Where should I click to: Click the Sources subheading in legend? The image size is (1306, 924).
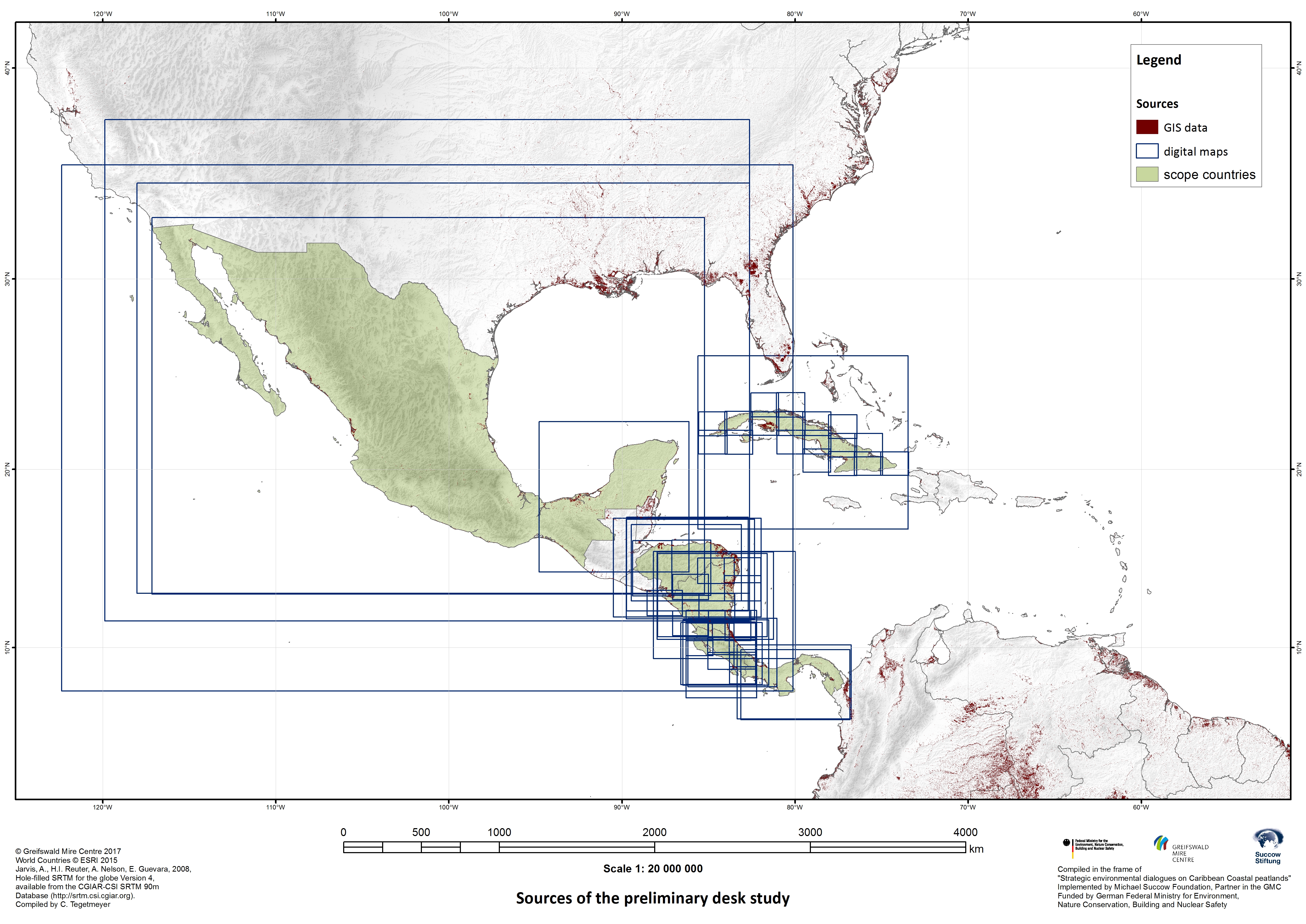1157,104
